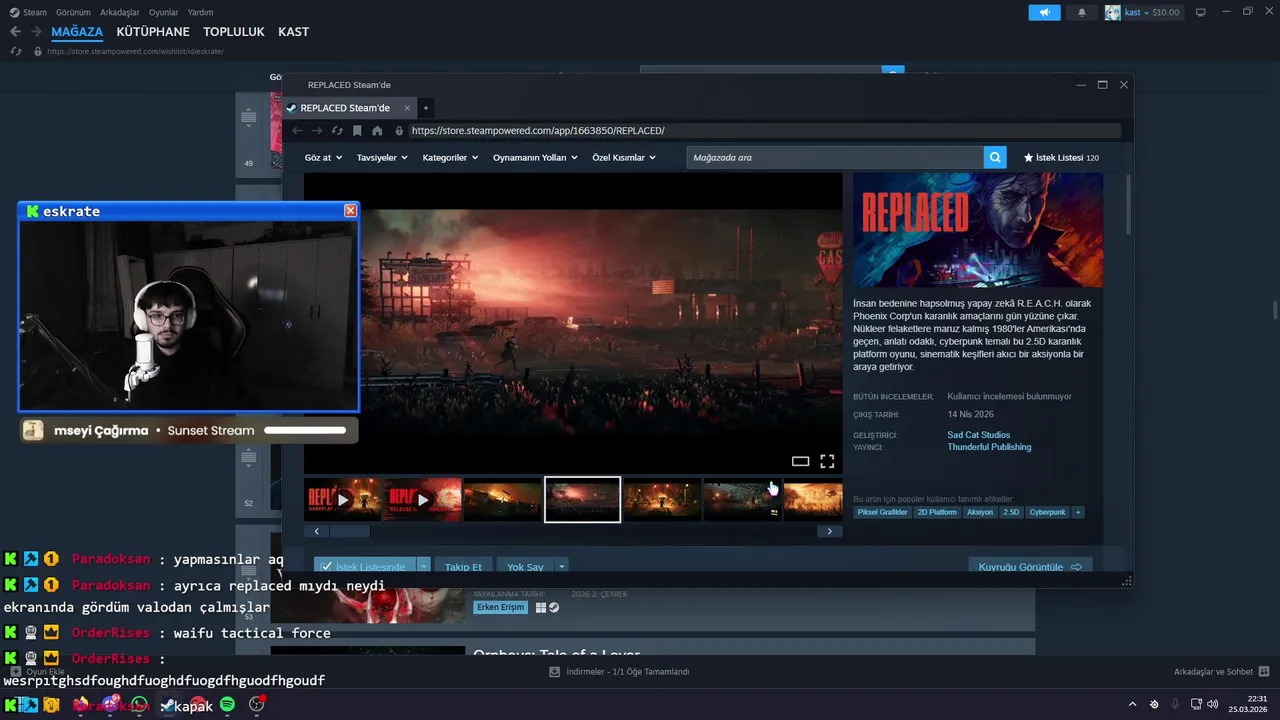Open the Görünüm menu

click(73, 13)
